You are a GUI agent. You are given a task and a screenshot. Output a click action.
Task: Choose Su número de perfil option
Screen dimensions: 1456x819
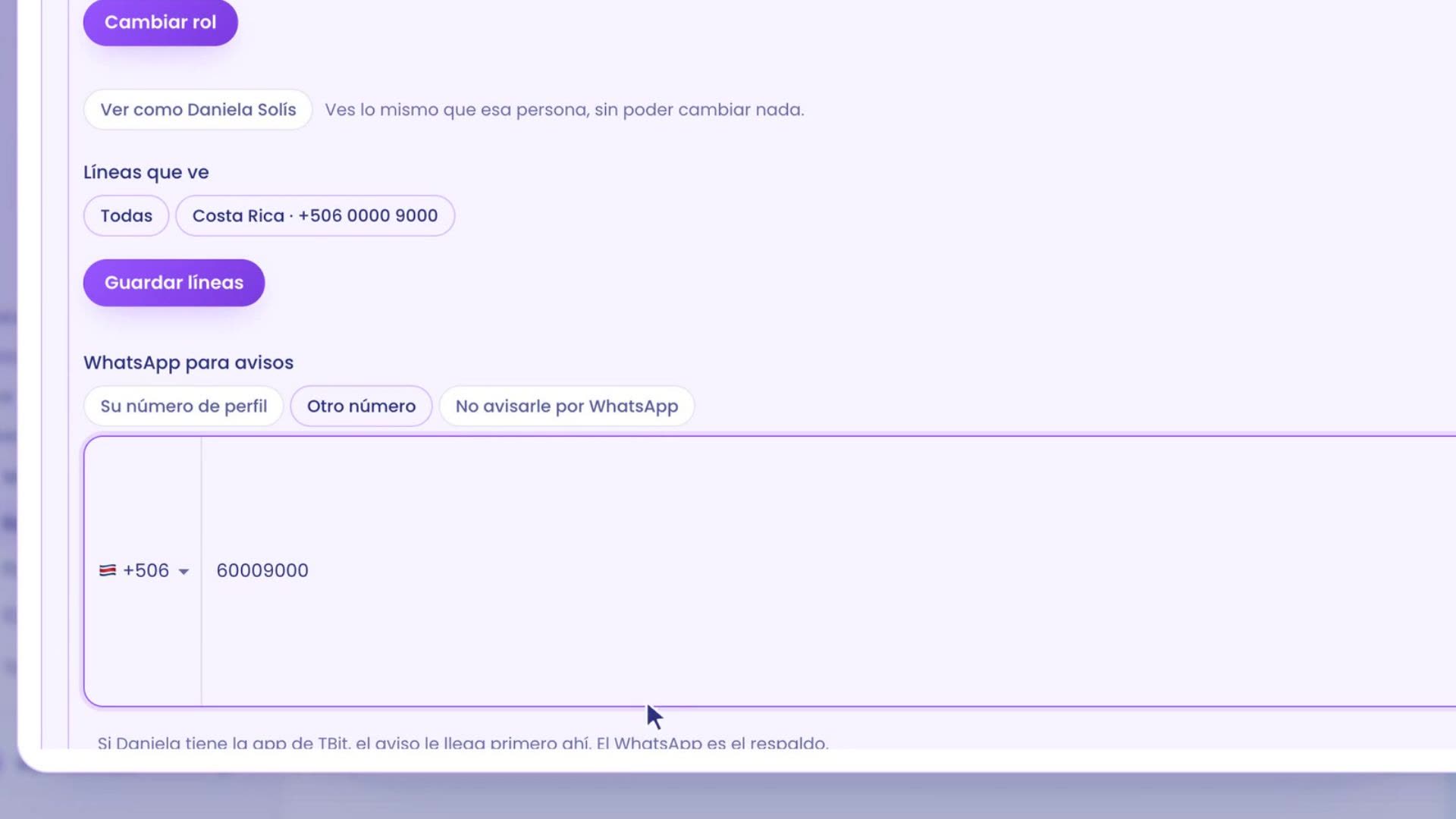pos(184,406)
